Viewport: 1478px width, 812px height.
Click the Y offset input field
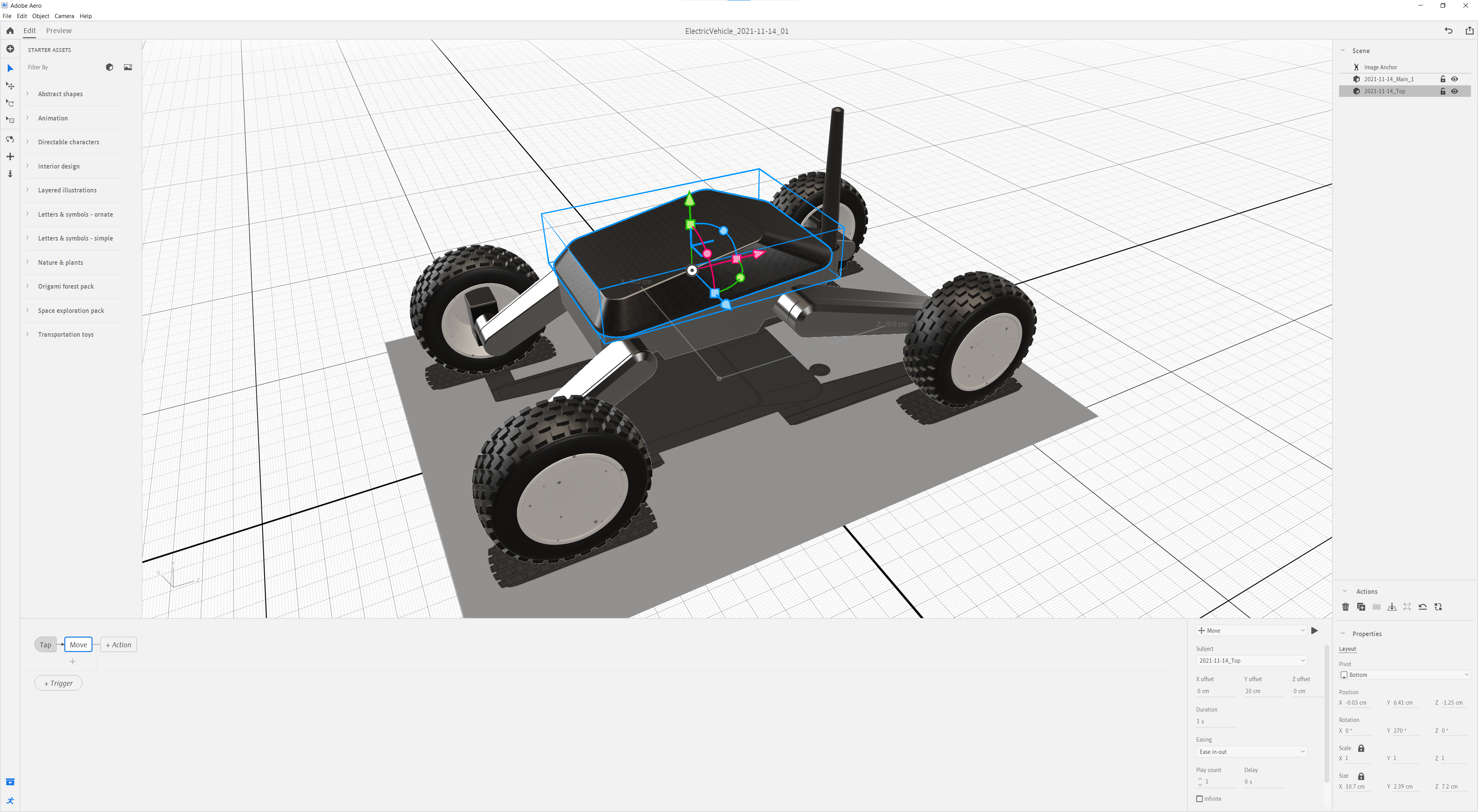[1262, 691]
